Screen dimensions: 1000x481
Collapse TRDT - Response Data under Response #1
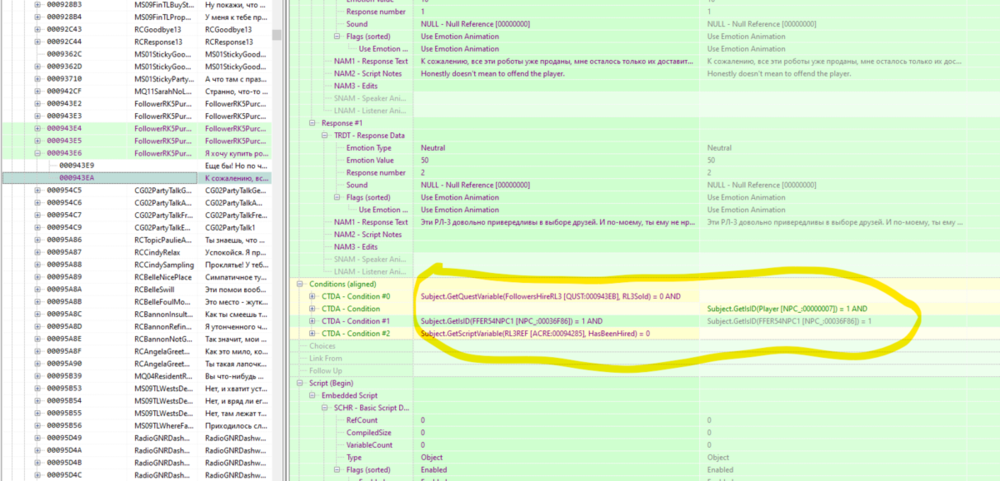[x=325, y=135]
